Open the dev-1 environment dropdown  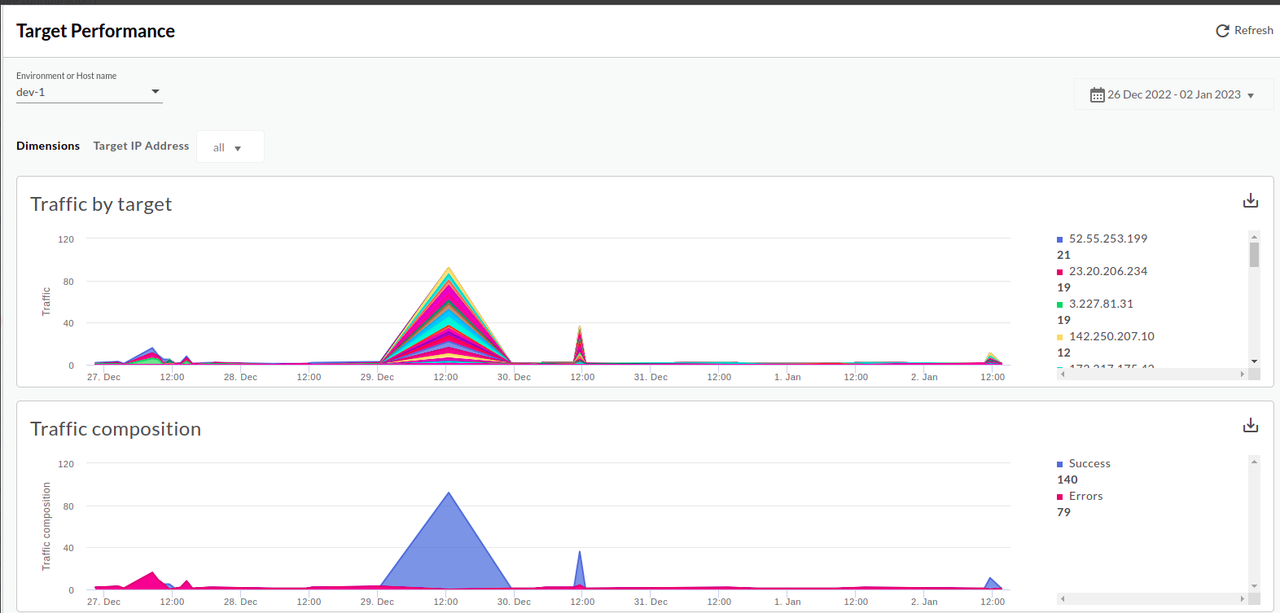[x=89, y=92]
